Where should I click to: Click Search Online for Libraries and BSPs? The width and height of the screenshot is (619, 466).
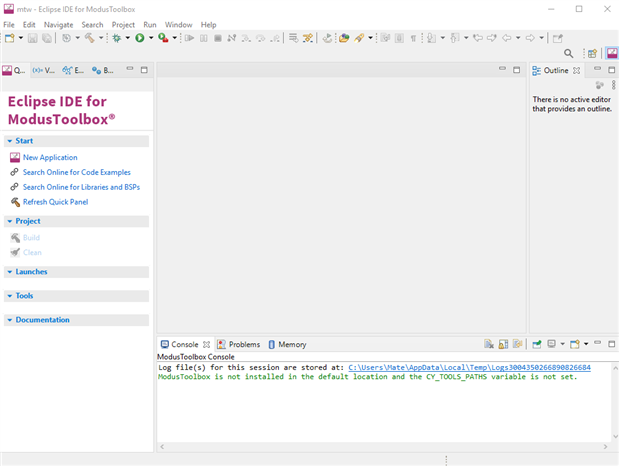(81, 187)
